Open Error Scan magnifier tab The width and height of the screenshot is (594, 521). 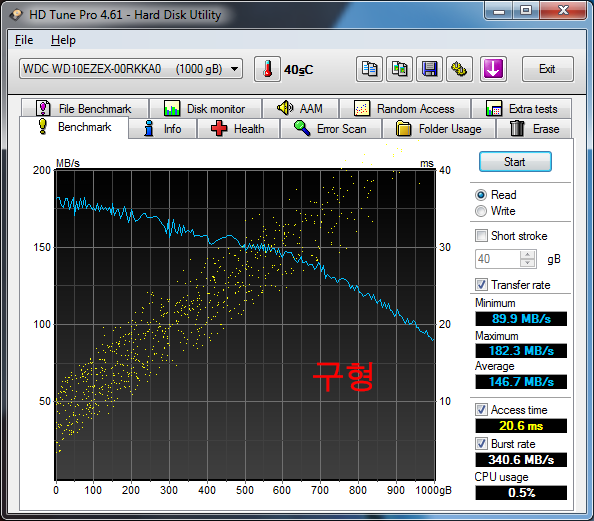click(x=331, y=129)
